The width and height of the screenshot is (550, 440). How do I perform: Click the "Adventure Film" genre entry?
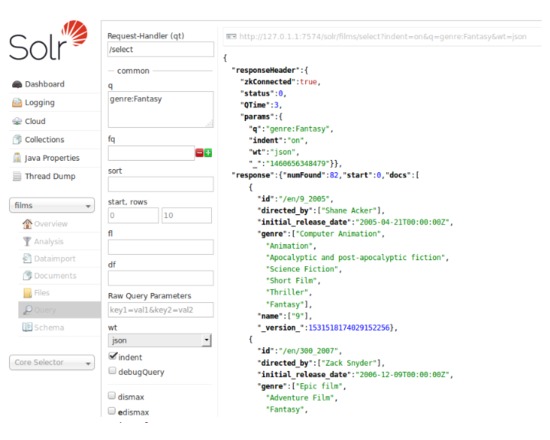coord(300,398)
